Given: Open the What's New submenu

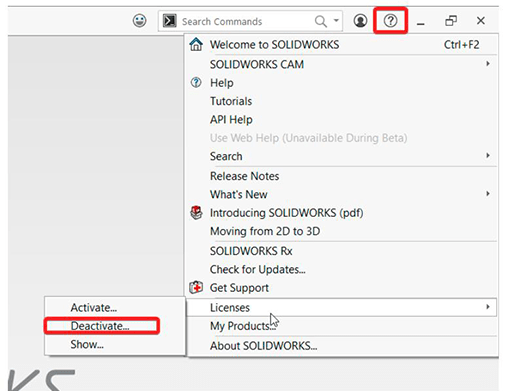Looking at the screenshot, I should click(342, 194).
